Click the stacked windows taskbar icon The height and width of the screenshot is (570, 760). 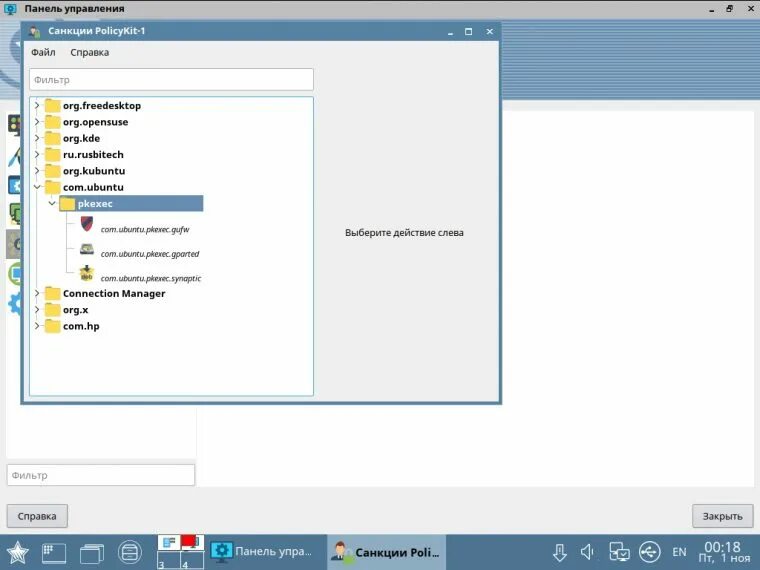click(92, 553)
